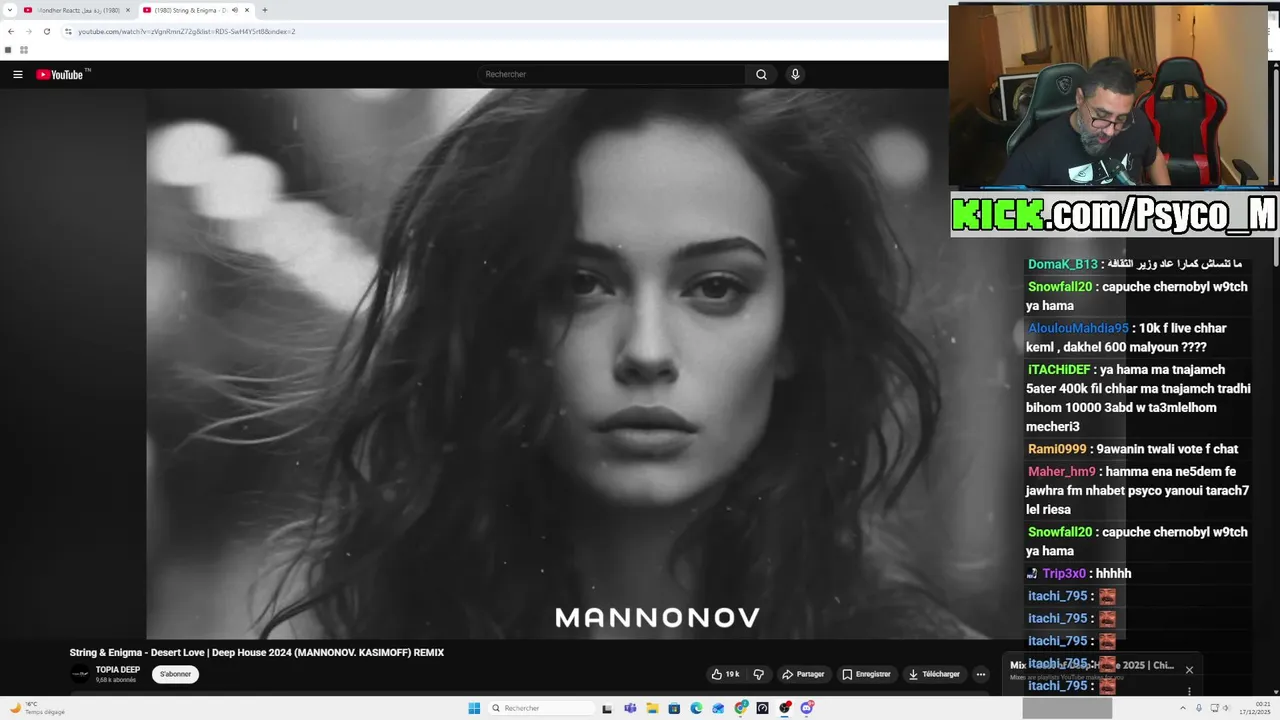Open the bookmarks bar apps grid icon

pos(24,50)
